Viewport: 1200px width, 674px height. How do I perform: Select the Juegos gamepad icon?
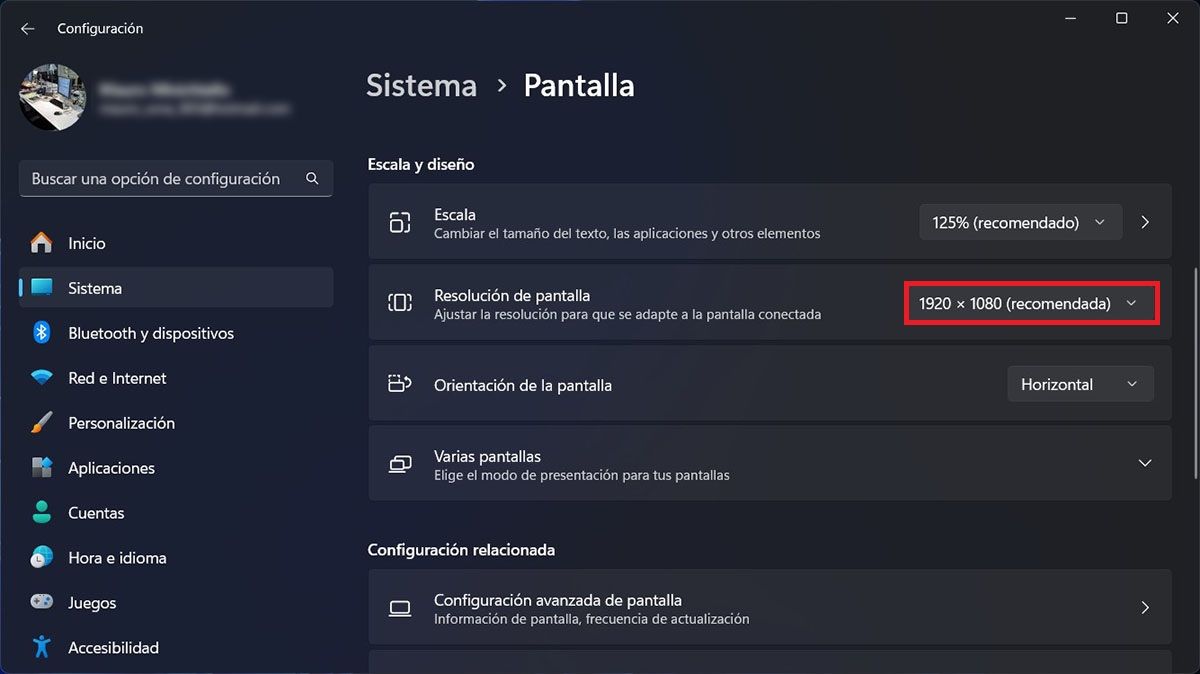(42, 603)
